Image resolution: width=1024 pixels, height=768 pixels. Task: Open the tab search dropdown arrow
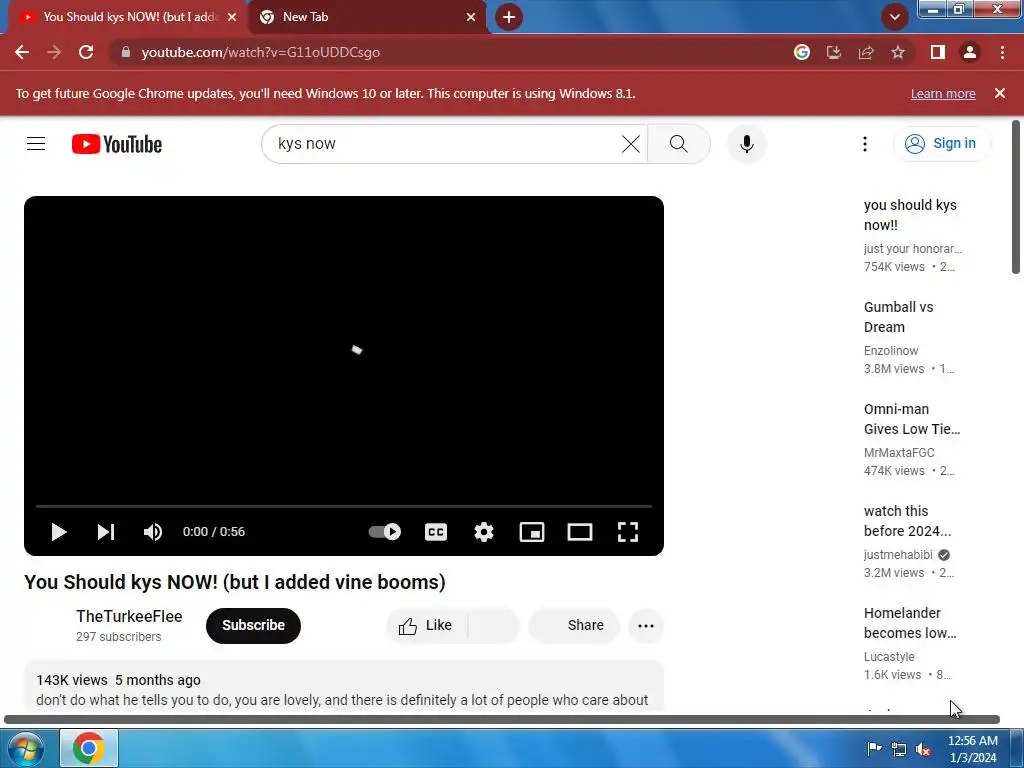[895, 17]
